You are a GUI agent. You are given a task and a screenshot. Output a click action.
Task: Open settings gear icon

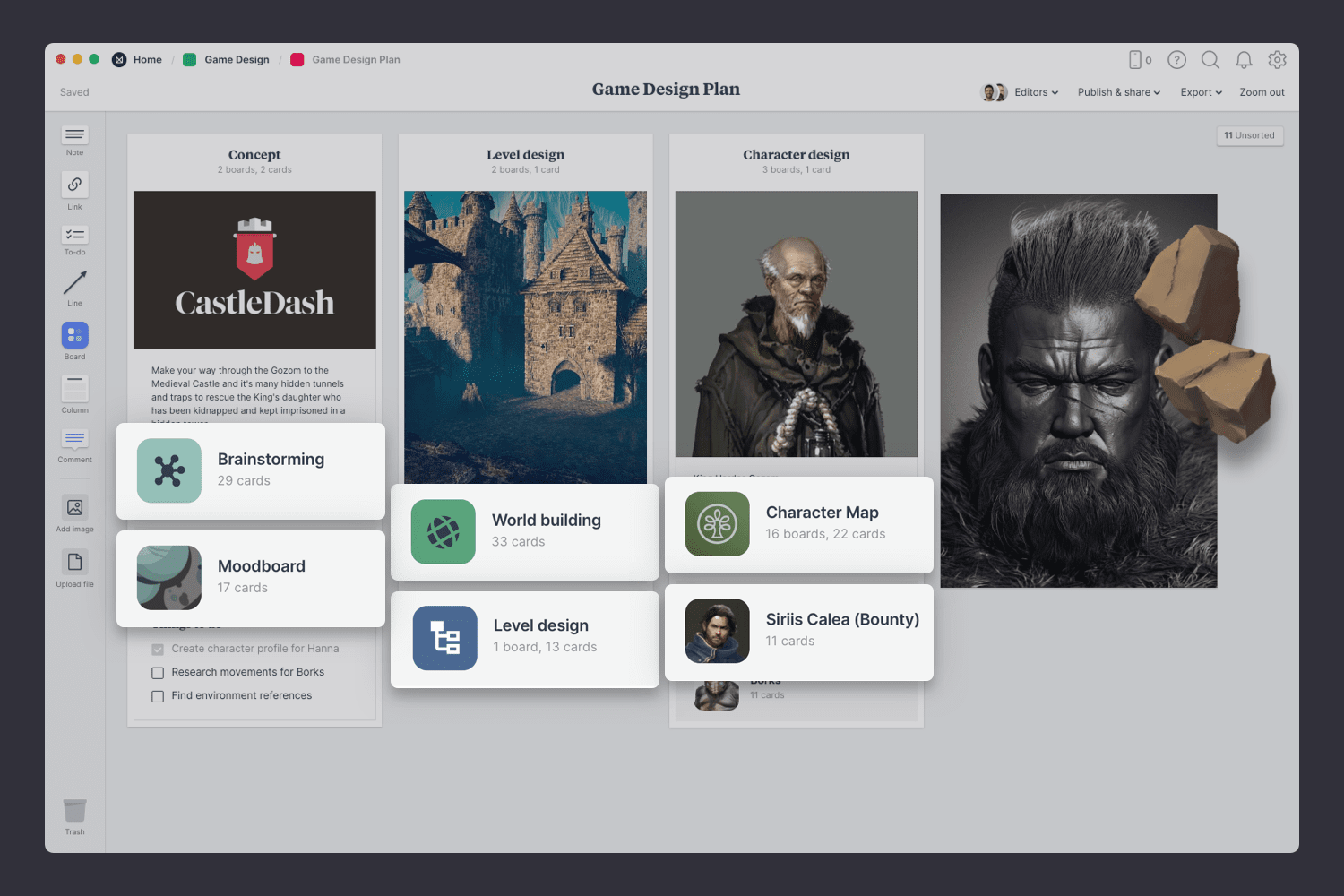[1278, 60]
